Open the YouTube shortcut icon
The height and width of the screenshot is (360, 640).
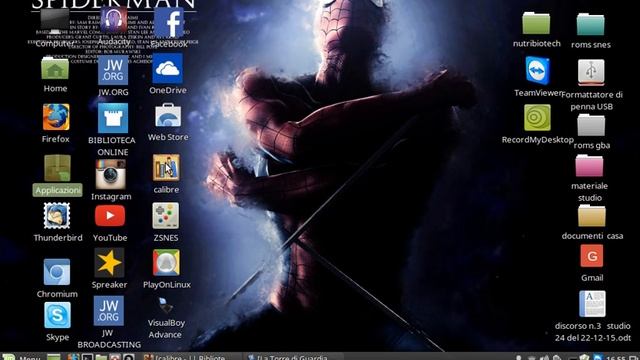[x=110, y=216]
